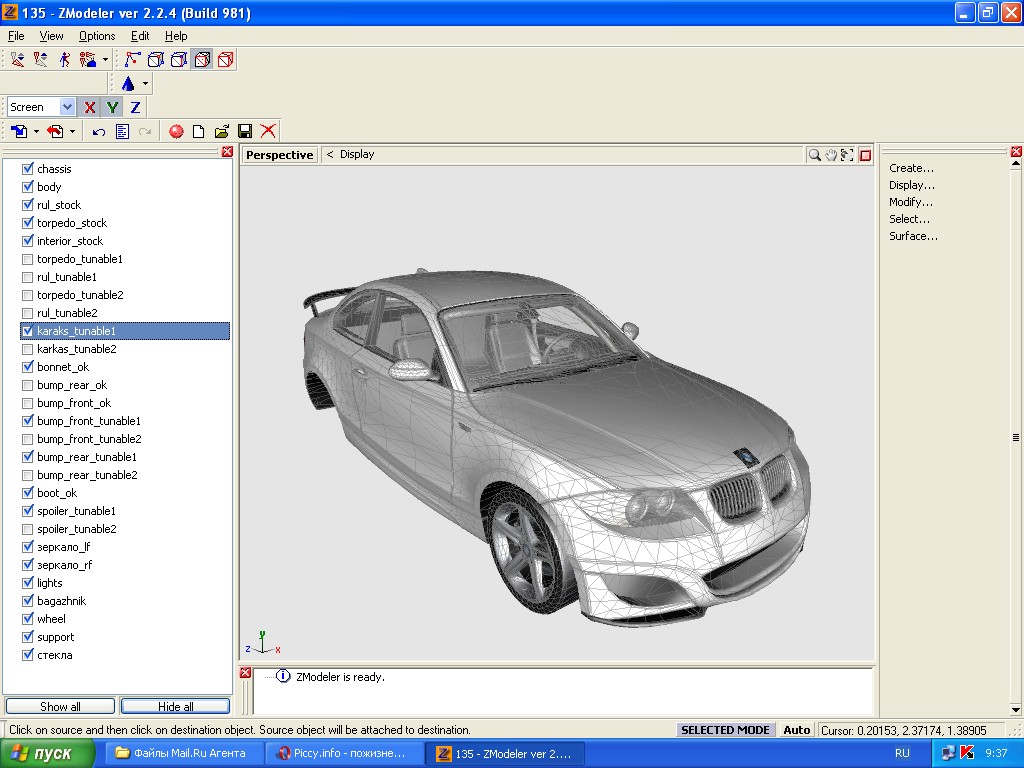Click the blue cone pivot icon
The height and width of the screenshot is (768, 1024).
pos(128,84)
